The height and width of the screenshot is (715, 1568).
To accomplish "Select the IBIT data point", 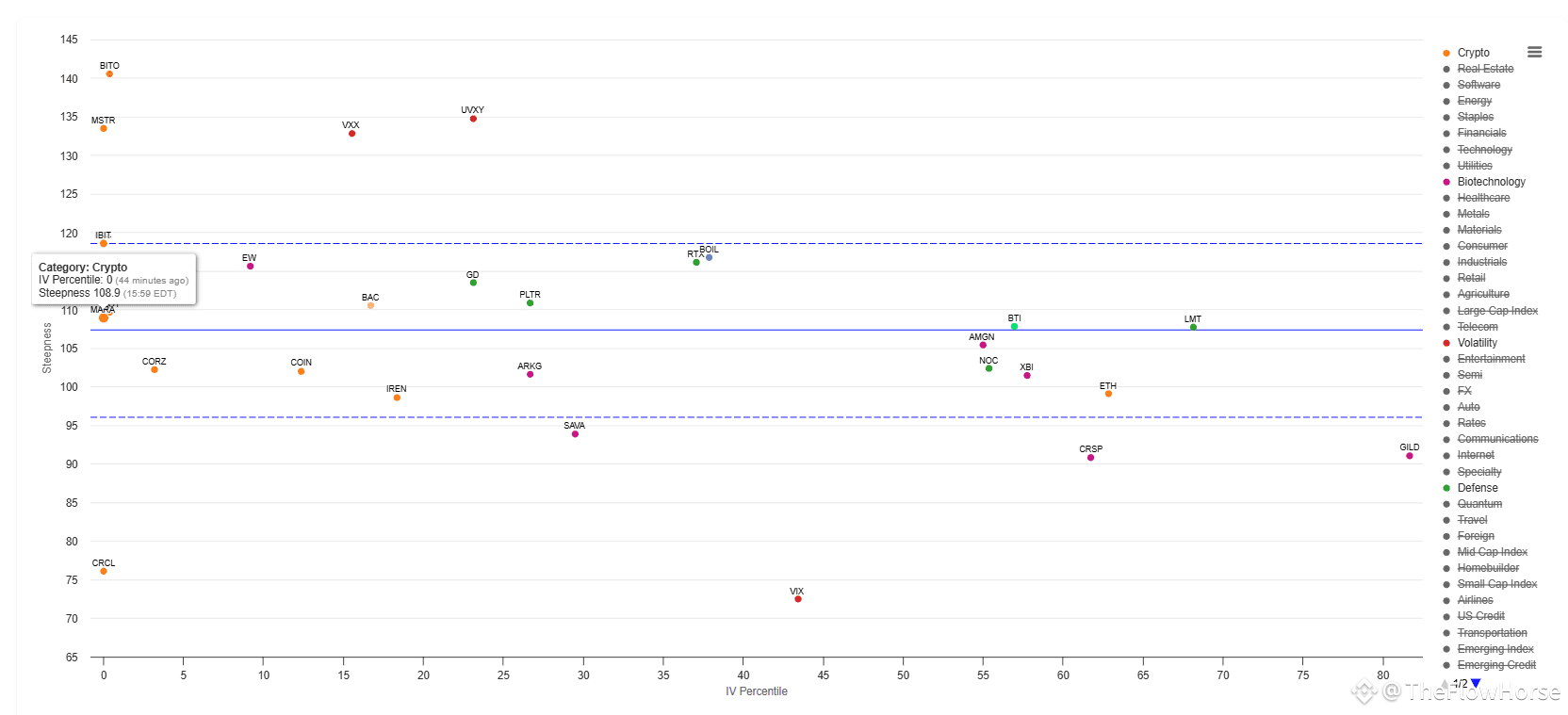I will coord(104,243).
